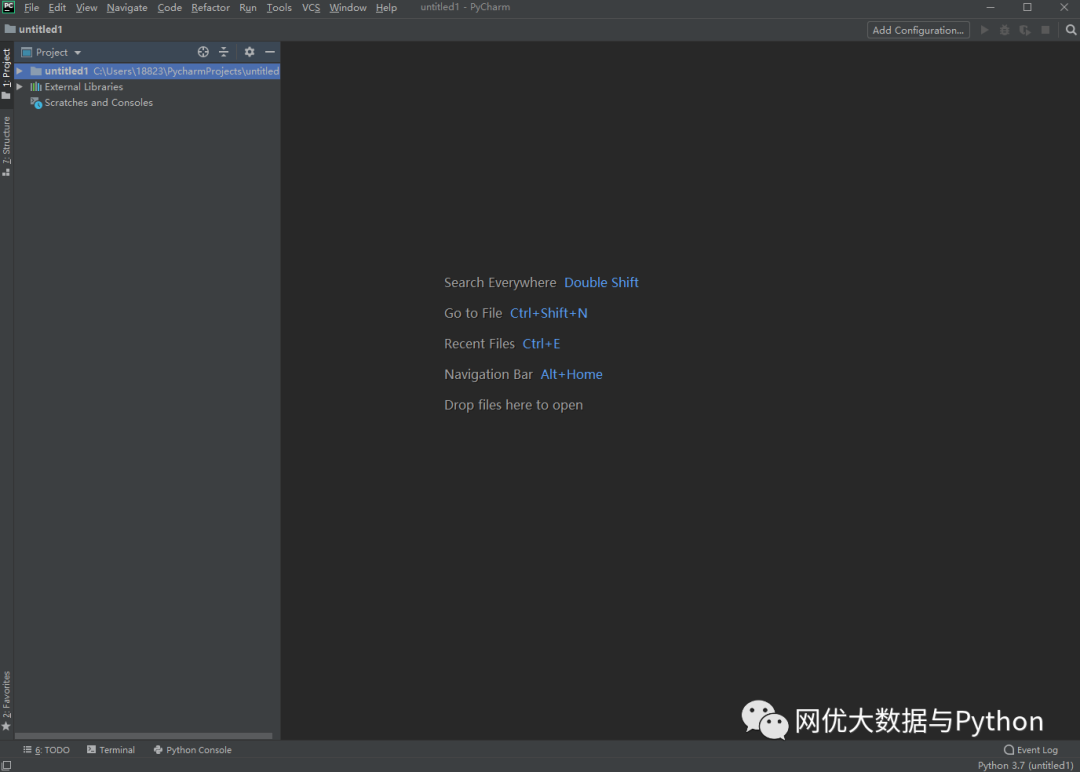Hide the Project tool window

coord(270,52)
